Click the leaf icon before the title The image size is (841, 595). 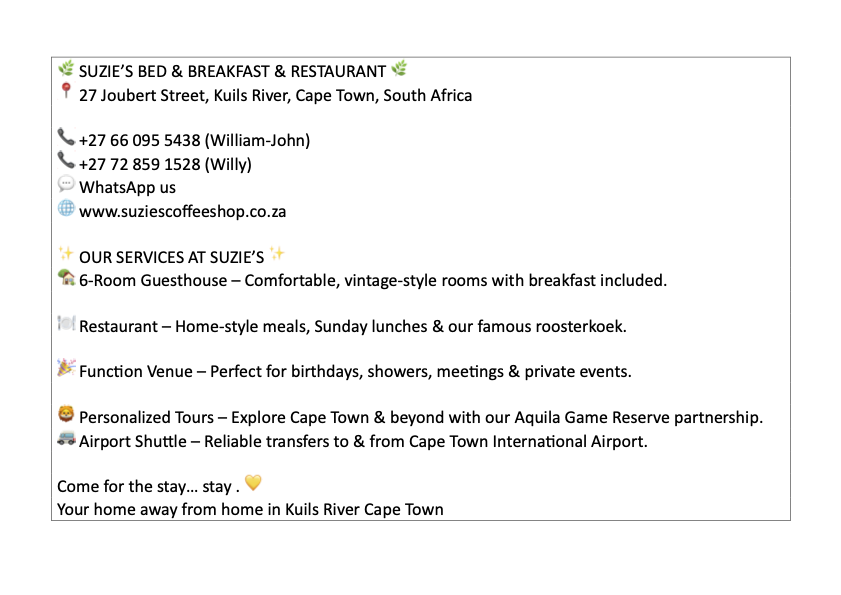66,69
